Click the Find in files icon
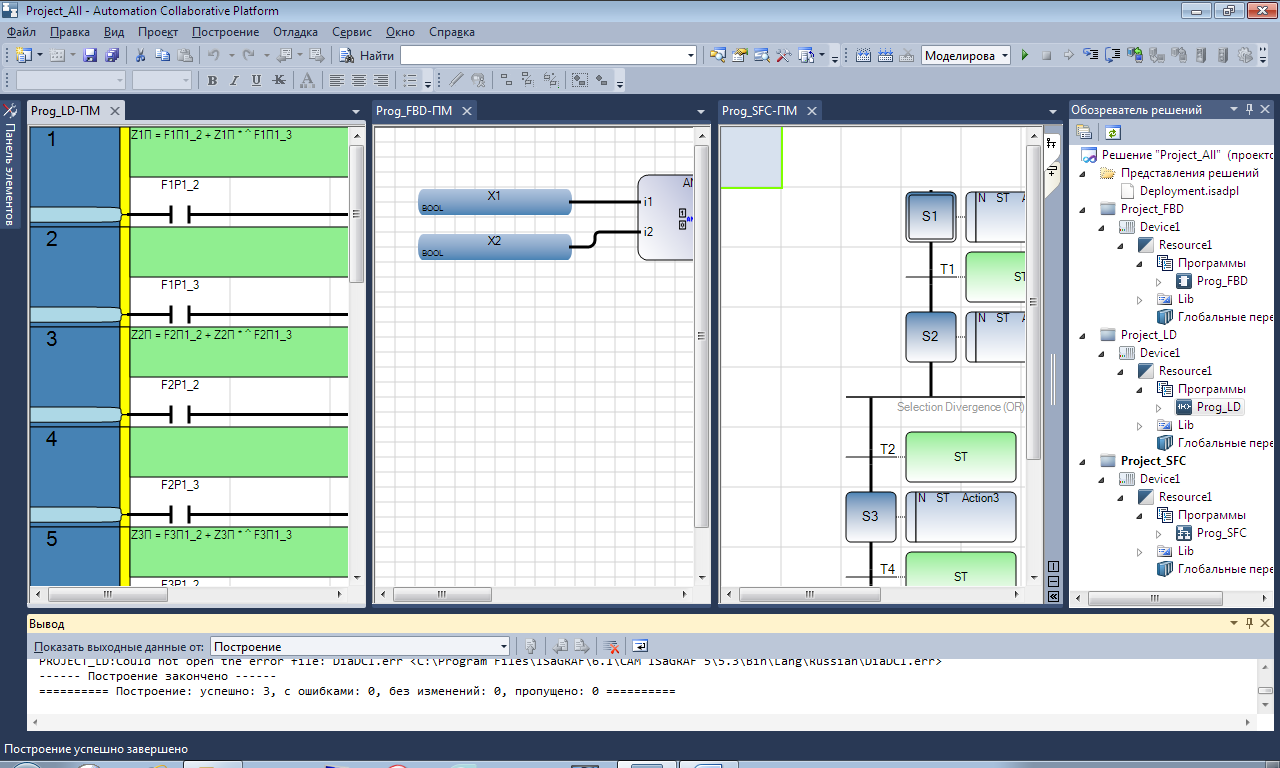This screenshot has height=768, width=1280. pyautogui.click(x=717, y=56)
